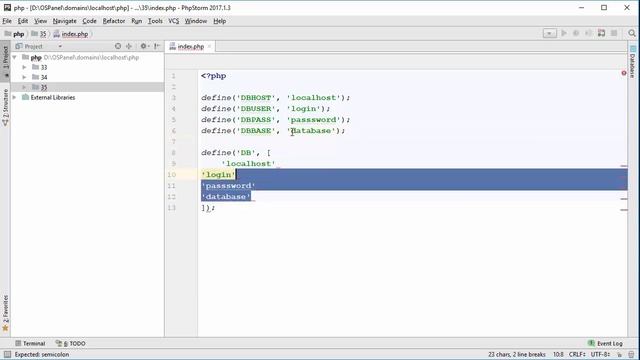Collapse the php root folder arrow

[x=15, y=58]
